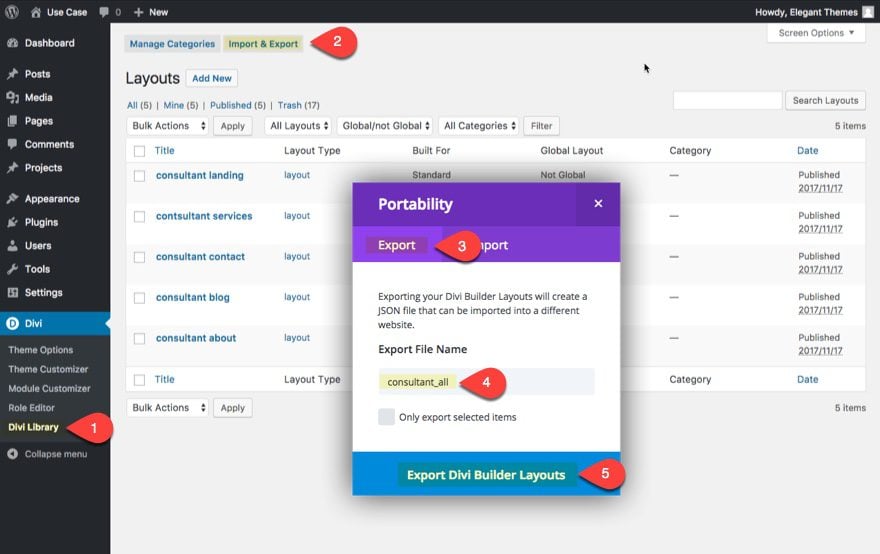Click the Divi circular D icon
Screen dimensions: 880x554
coord(12,323)
